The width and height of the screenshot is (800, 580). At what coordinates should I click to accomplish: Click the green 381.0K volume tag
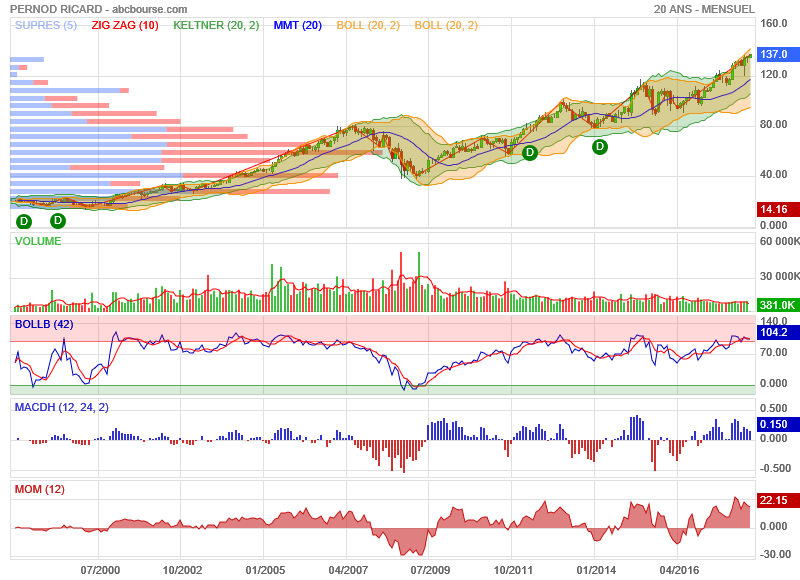pyautogui.click(x=778, y=305)
